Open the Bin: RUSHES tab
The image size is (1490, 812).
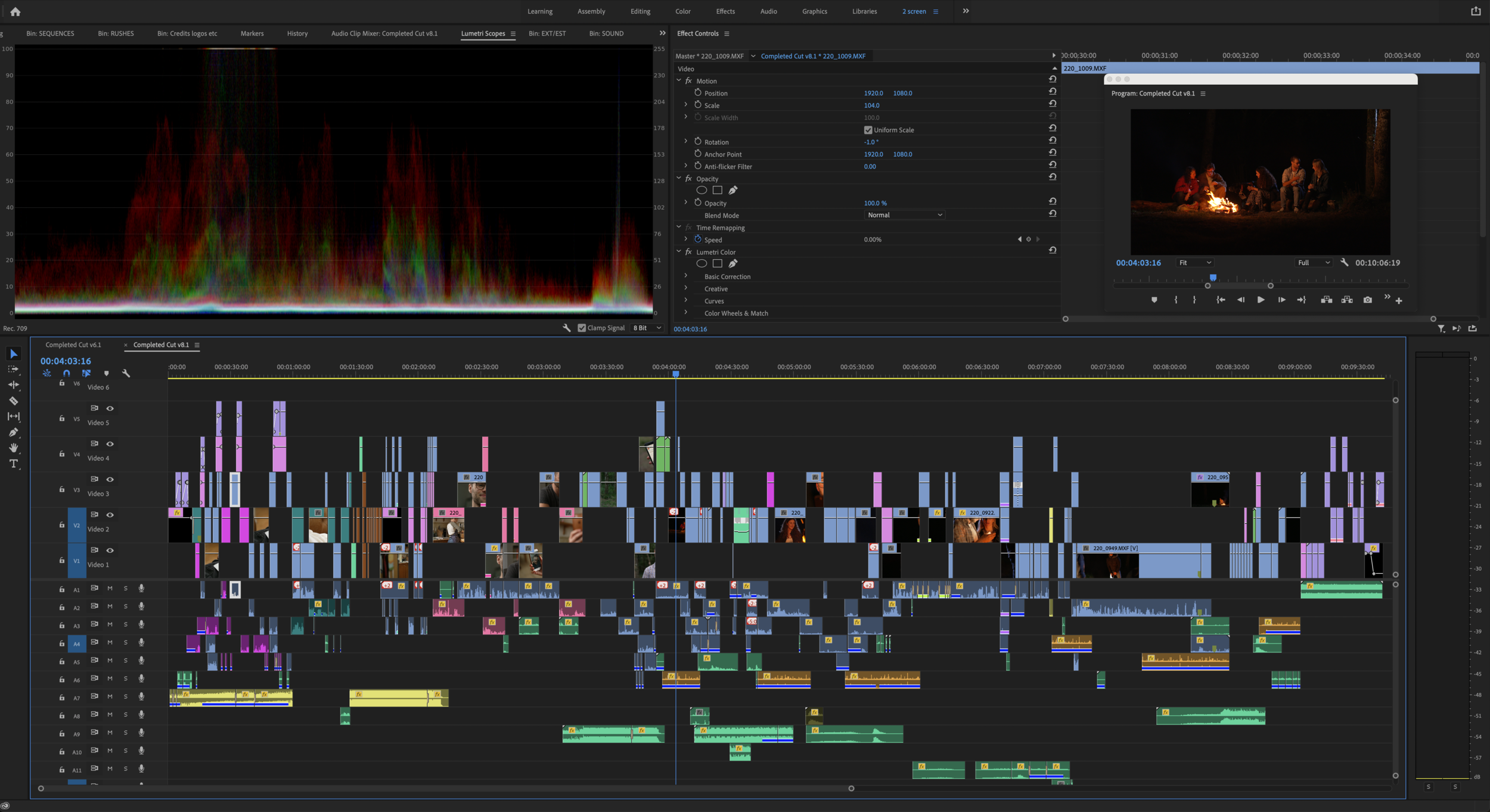click(116, 33)
